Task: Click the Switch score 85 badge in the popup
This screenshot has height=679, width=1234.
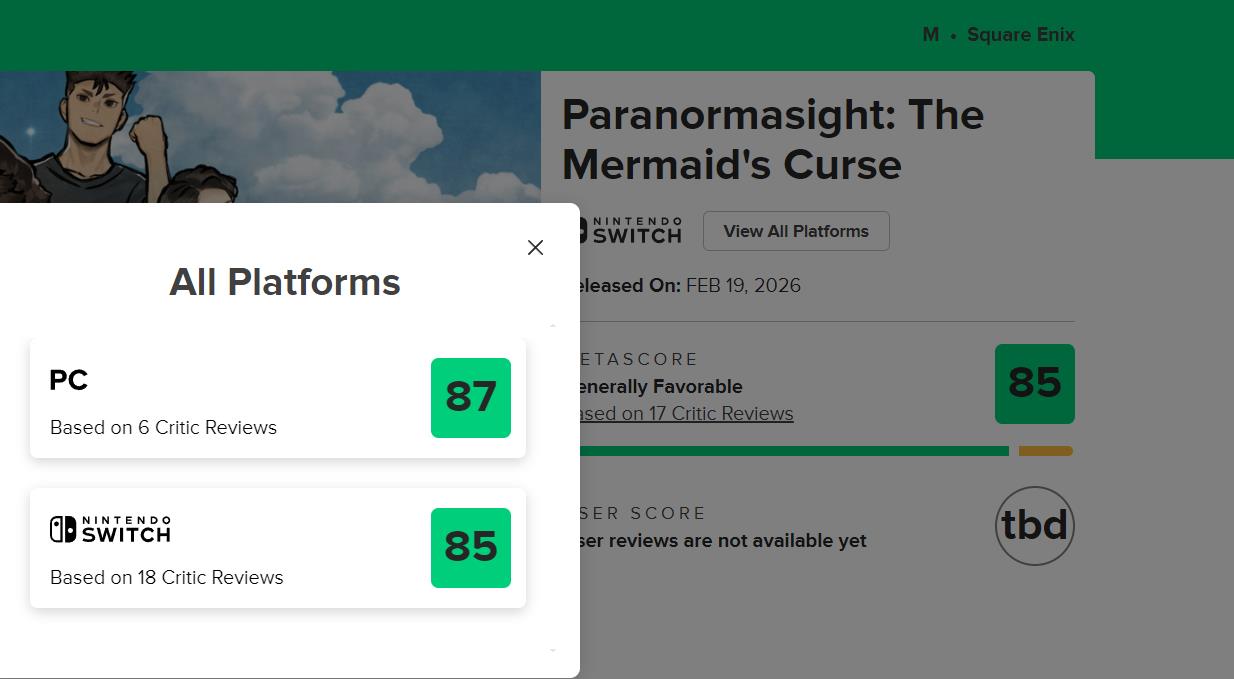Action: (x=470, y=547)
